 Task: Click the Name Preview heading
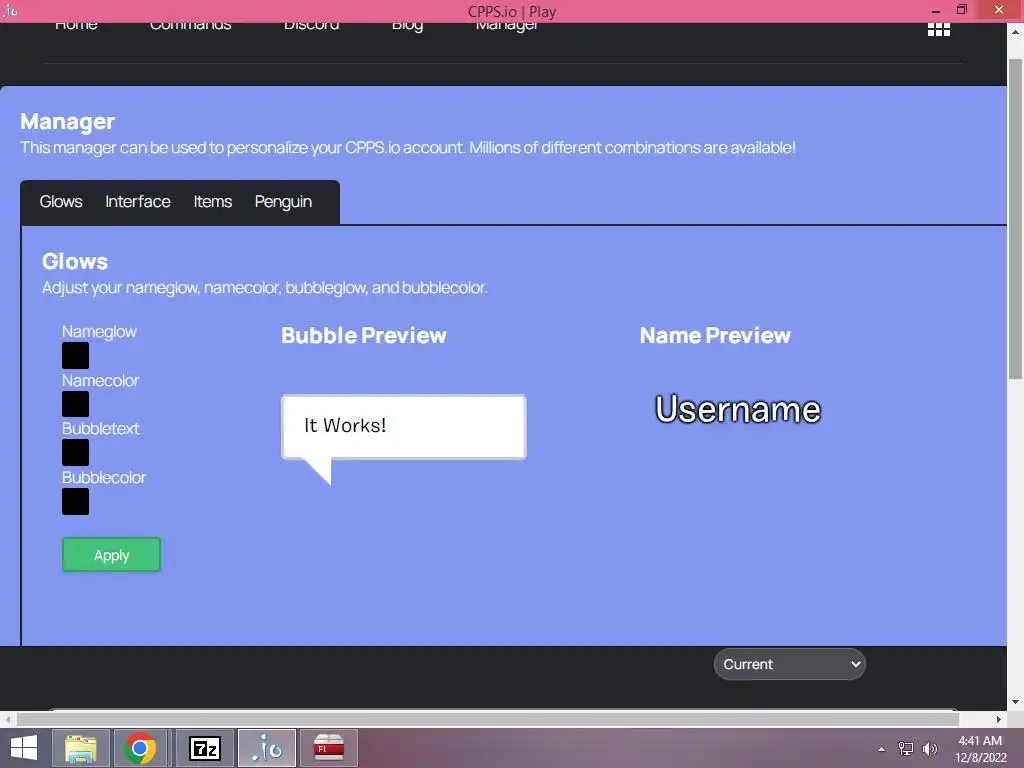click(x=715, y=336)
